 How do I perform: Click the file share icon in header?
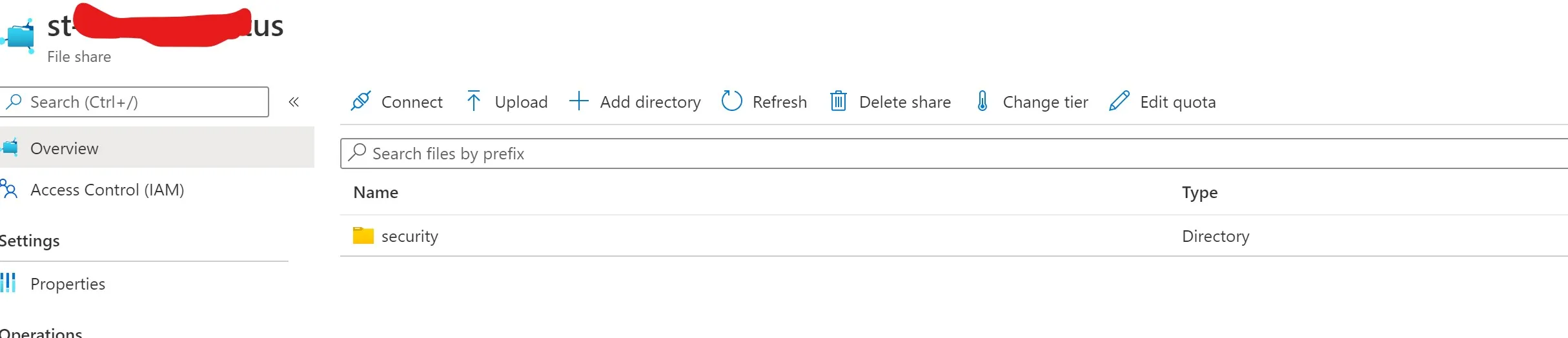click(19, 35)
